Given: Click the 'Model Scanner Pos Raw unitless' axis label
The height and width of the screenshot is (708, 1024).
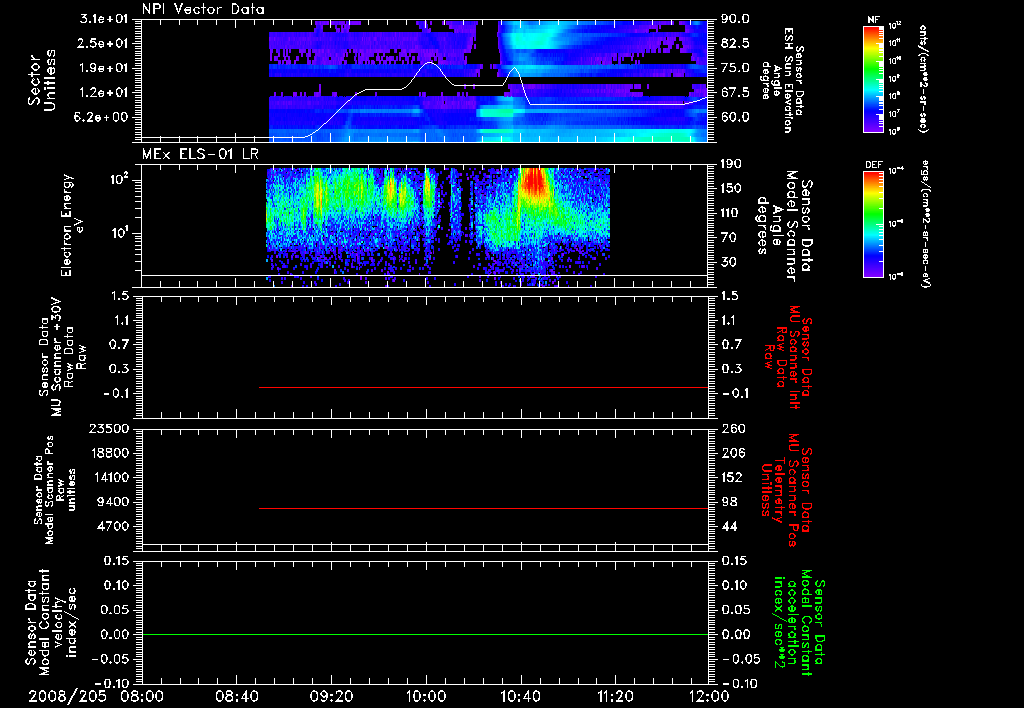Looking at the screenshot, I should 55,490.
